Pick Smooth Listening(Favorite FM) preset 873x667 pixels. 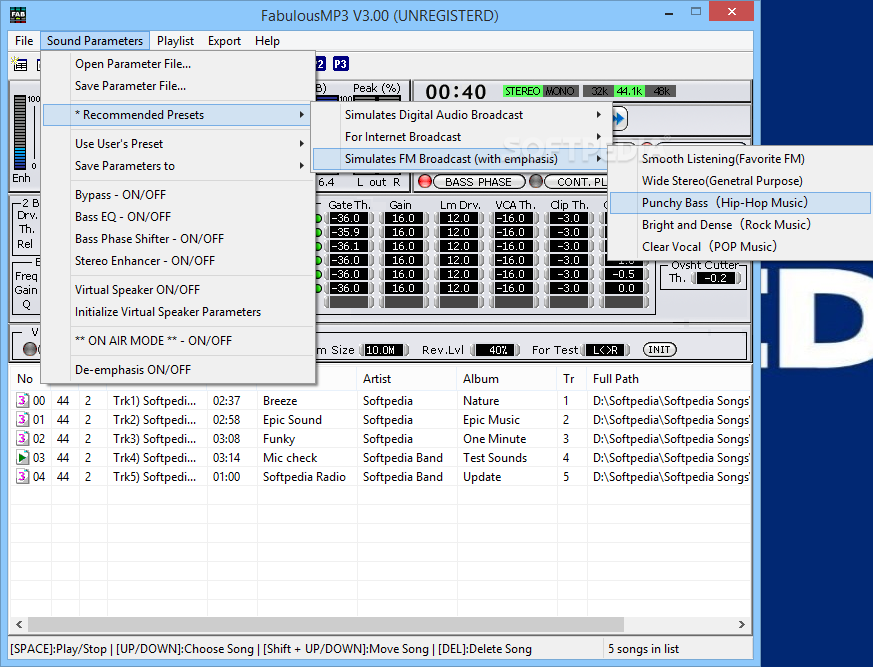click(740, 159)
